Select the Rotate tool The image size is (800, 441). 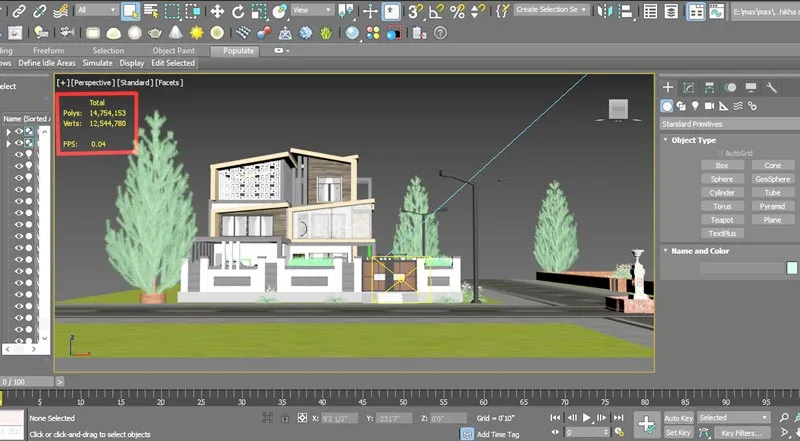point(238,11)
